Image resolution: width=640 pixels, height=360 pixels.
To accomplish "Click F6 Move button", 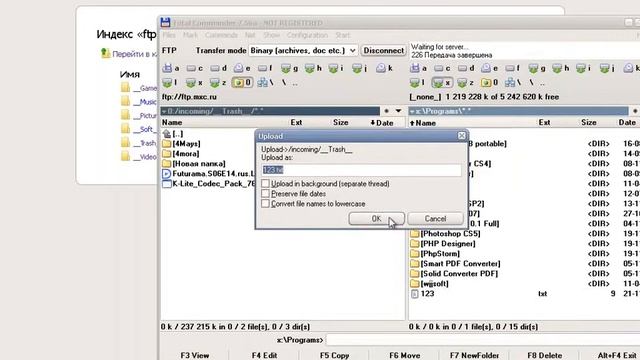I will coord(404,355).
